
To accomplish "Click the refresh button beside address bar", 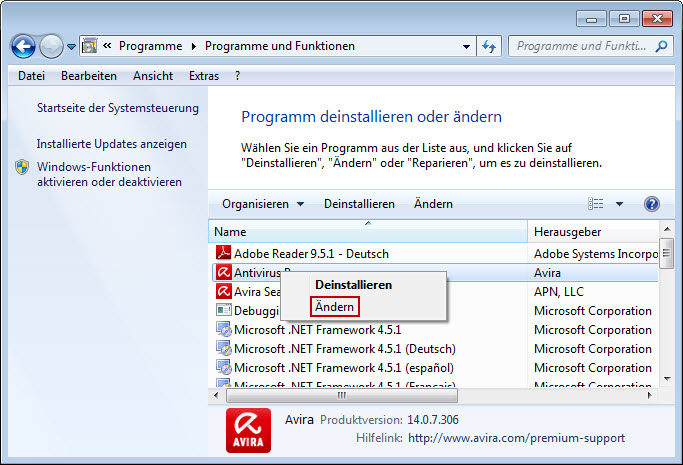I will (x=489, y=46).
